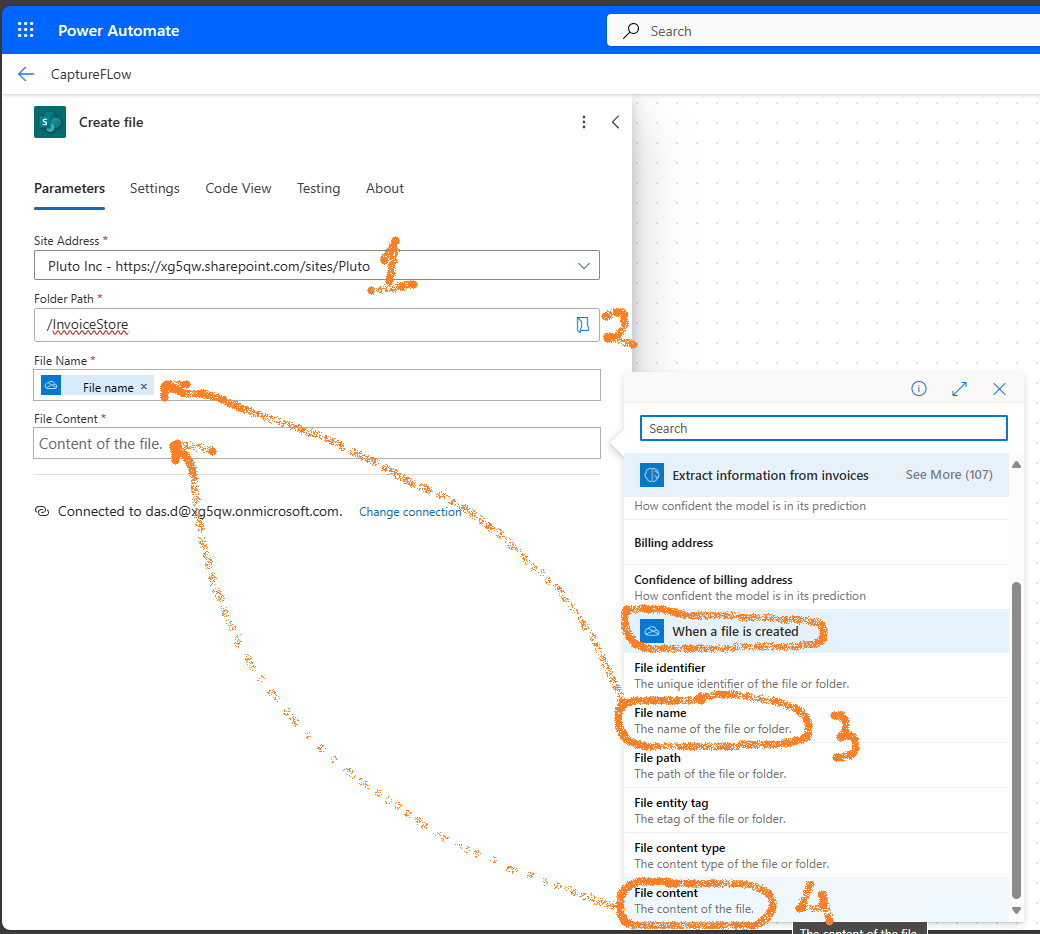The width and height of the screenshot is (1040, 934).
Task: Click the Change connection link
Action: 410,512
